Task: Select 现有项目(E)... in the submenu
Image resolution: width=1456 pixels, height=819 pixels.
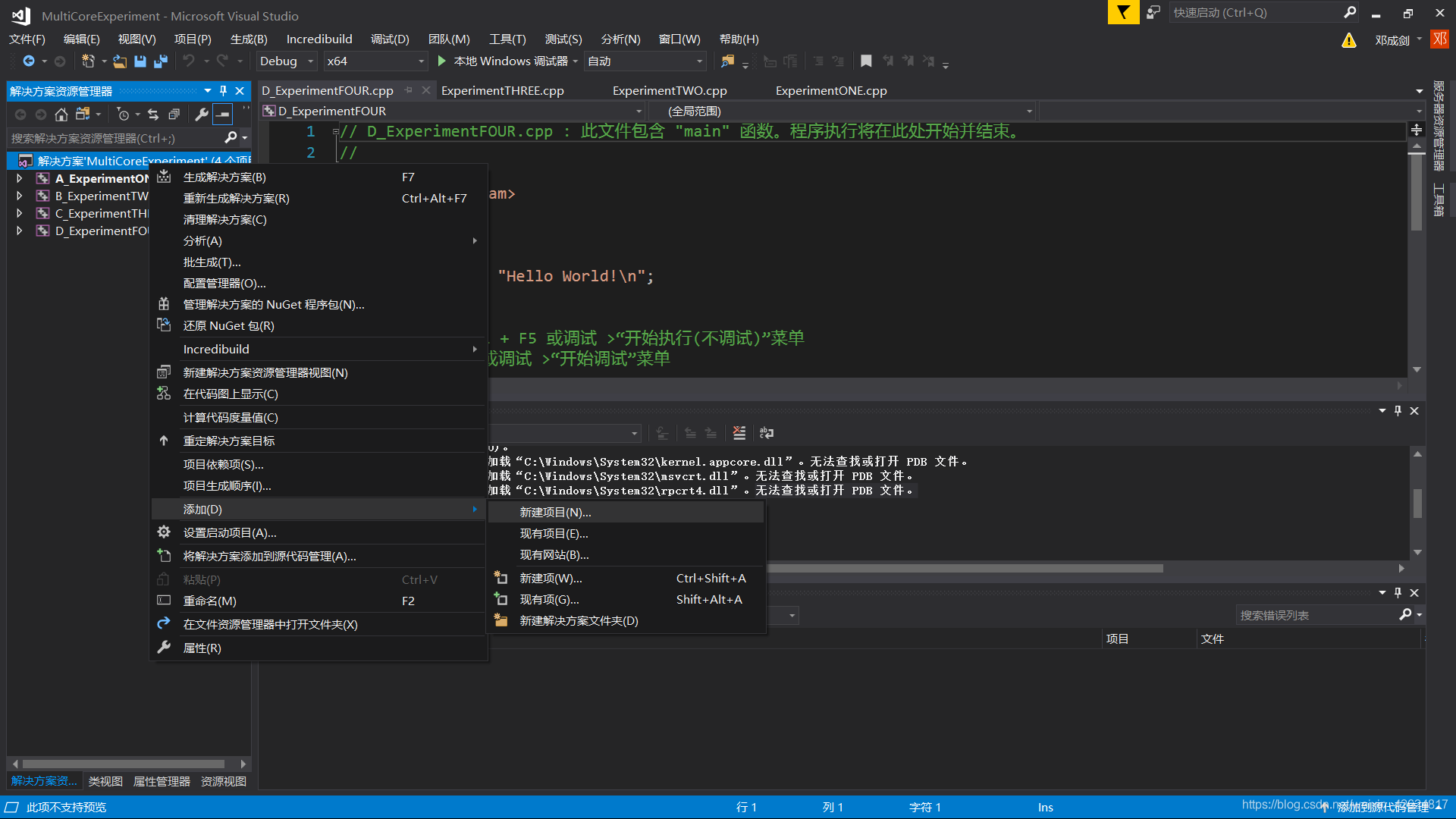Action: click(x=626, y=534)
